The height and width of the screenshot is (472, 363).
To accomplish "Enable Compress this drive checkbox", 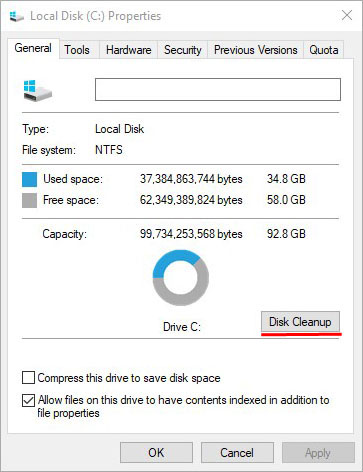I will point(28,378).
